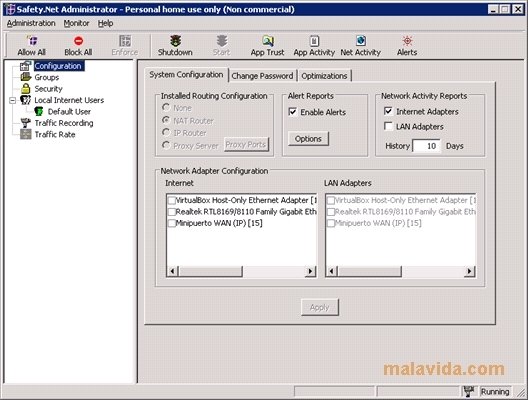Screen dimensions: 528x400
Task: Click the Local Internet Users icon
Action: (26, 100)
